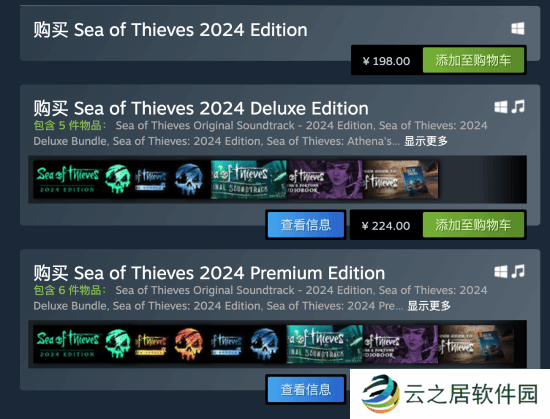The height and width of the screenshot is (419, 550).
Task: Click the ¥ 224.00 price label
Action: point(386,226)
